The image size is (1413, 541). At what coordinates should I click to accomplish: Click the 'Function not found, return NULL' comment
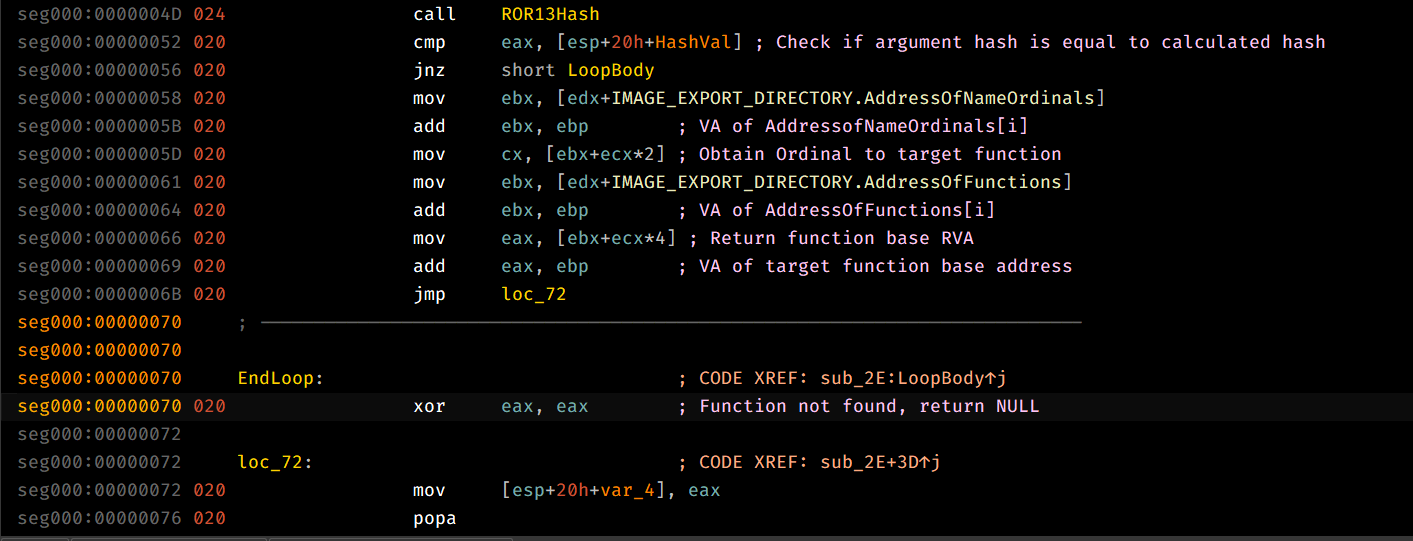(868, 406)
